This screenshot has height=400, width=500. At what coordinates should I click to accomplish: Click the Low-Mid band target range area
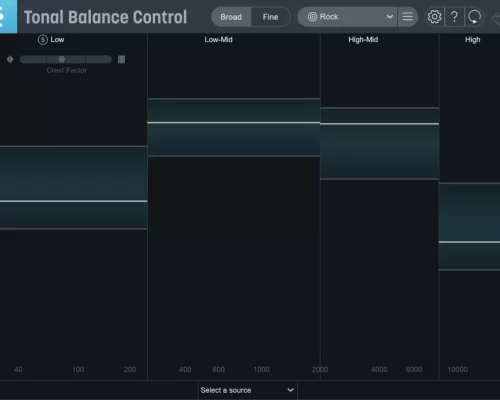234,127
